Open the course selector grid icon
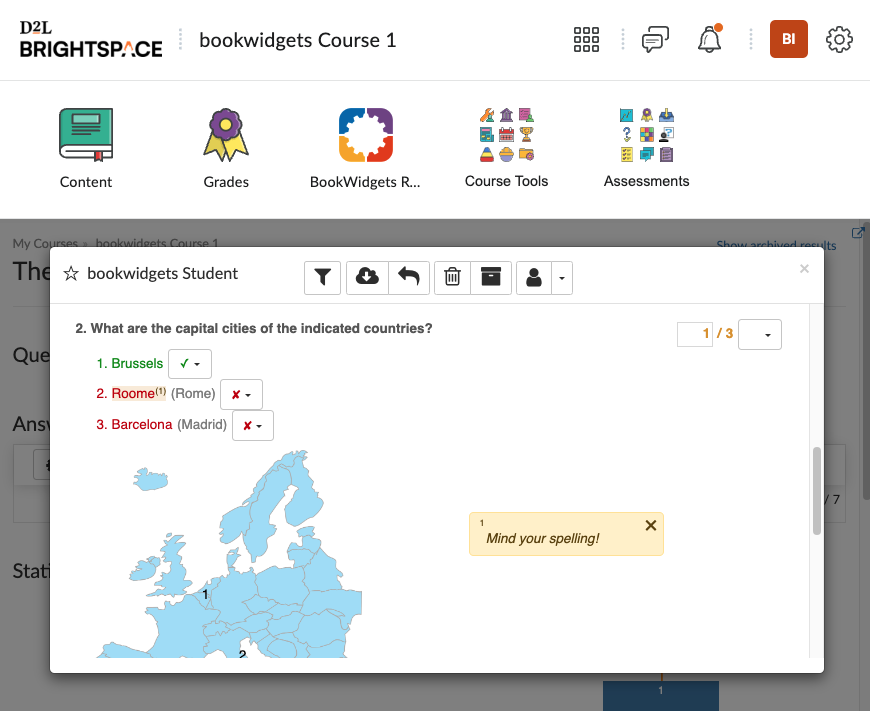 coord(586,40)
